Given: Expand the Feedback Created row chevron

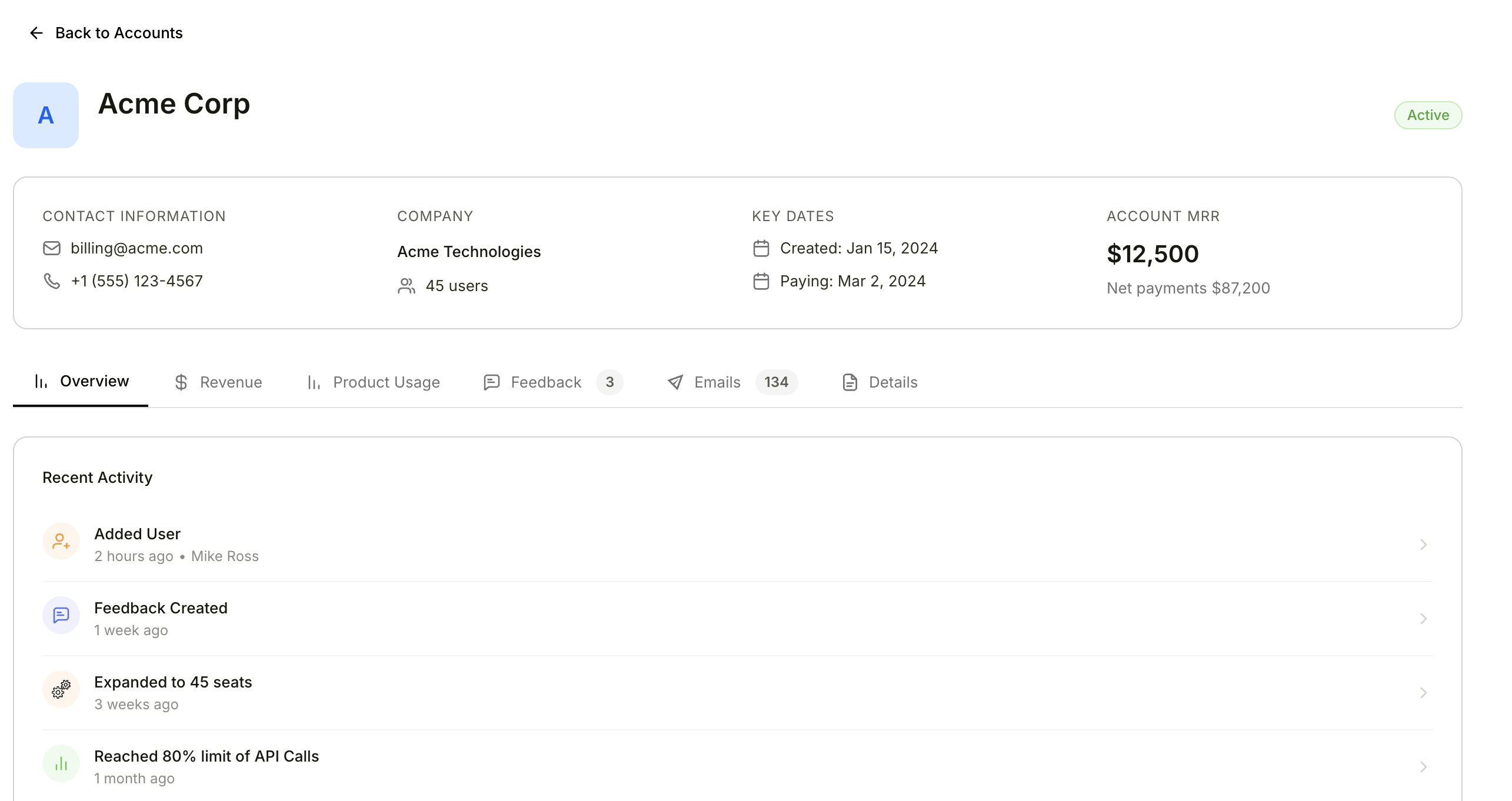Looking at the screenshot, I should point(1424,619).
